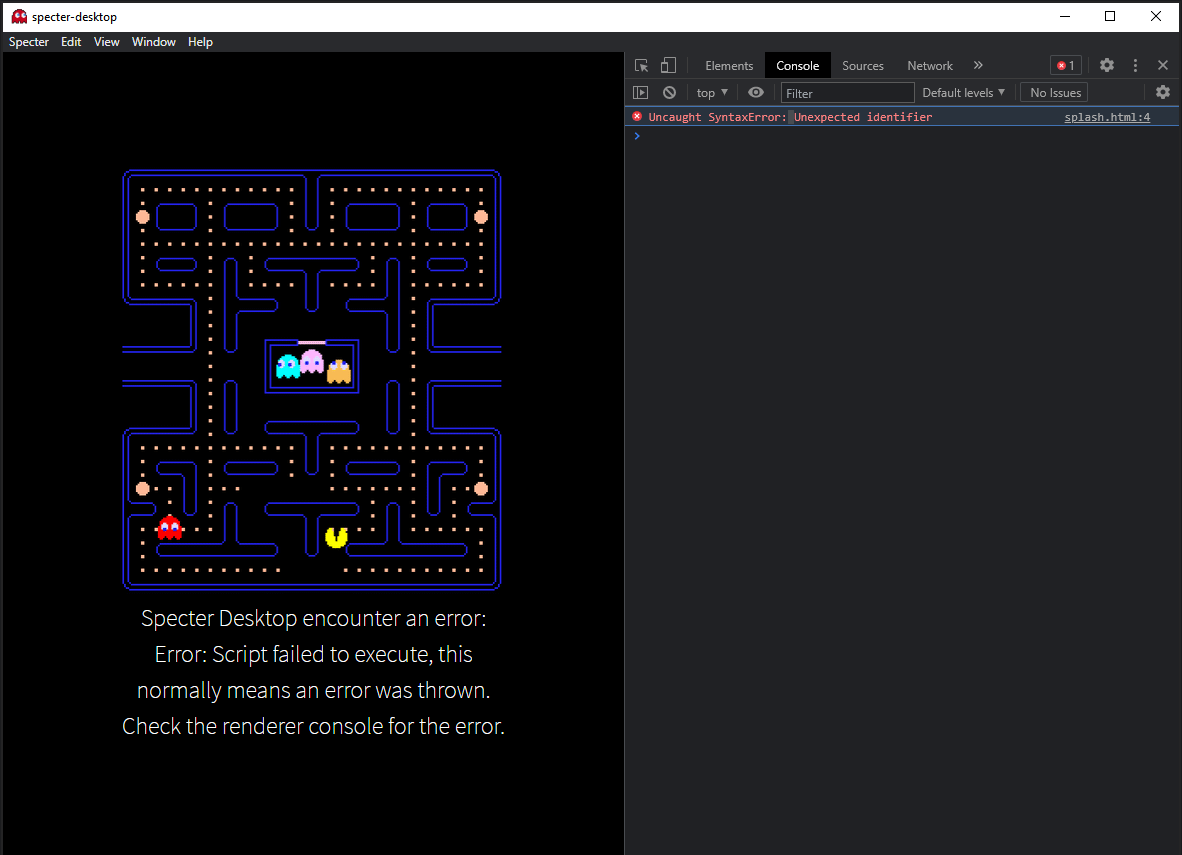Open the Help menu
Screen dimensions: 1182x855
click(200, 42)
